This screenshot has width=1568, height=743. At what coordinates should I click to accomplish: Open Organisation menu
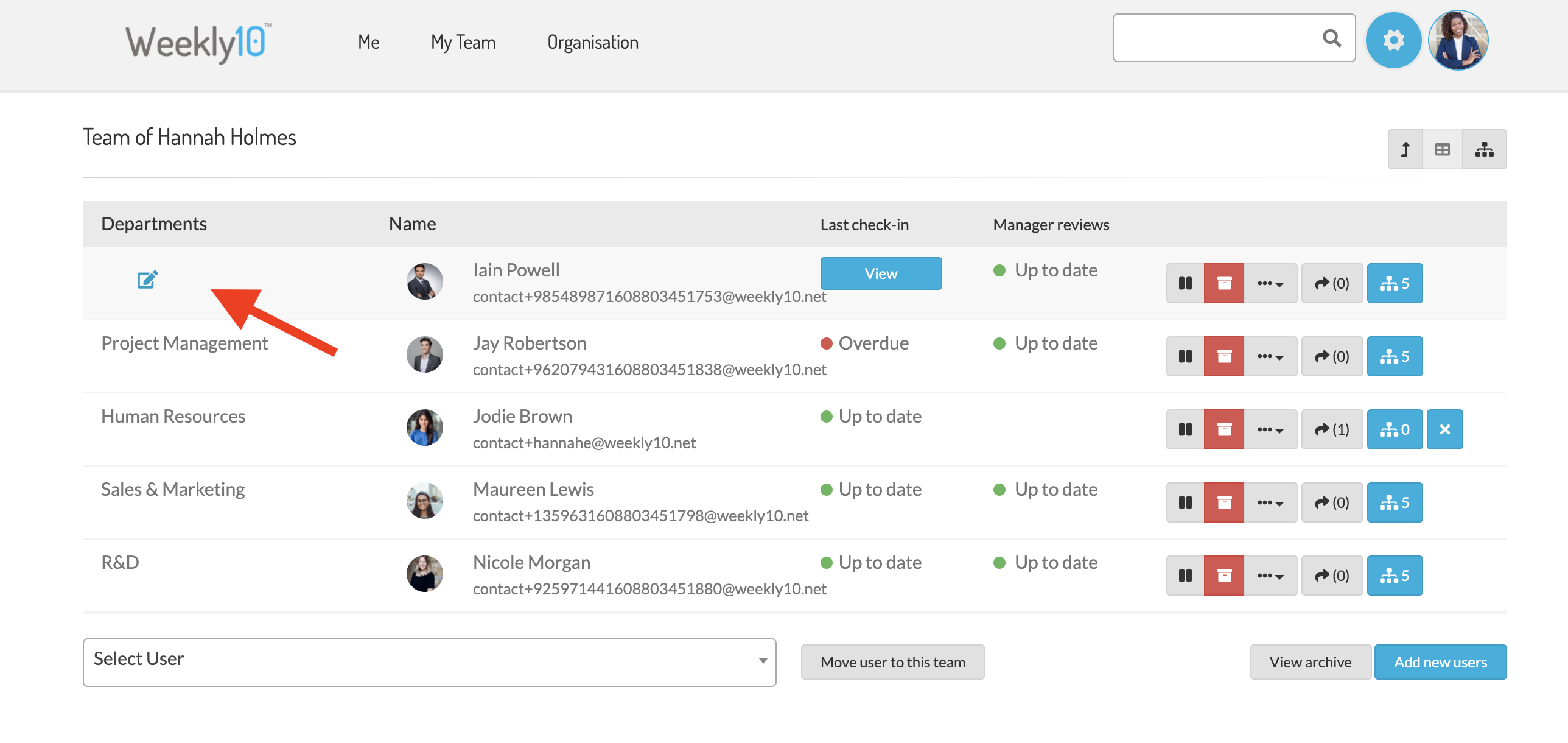coord(592,42)
